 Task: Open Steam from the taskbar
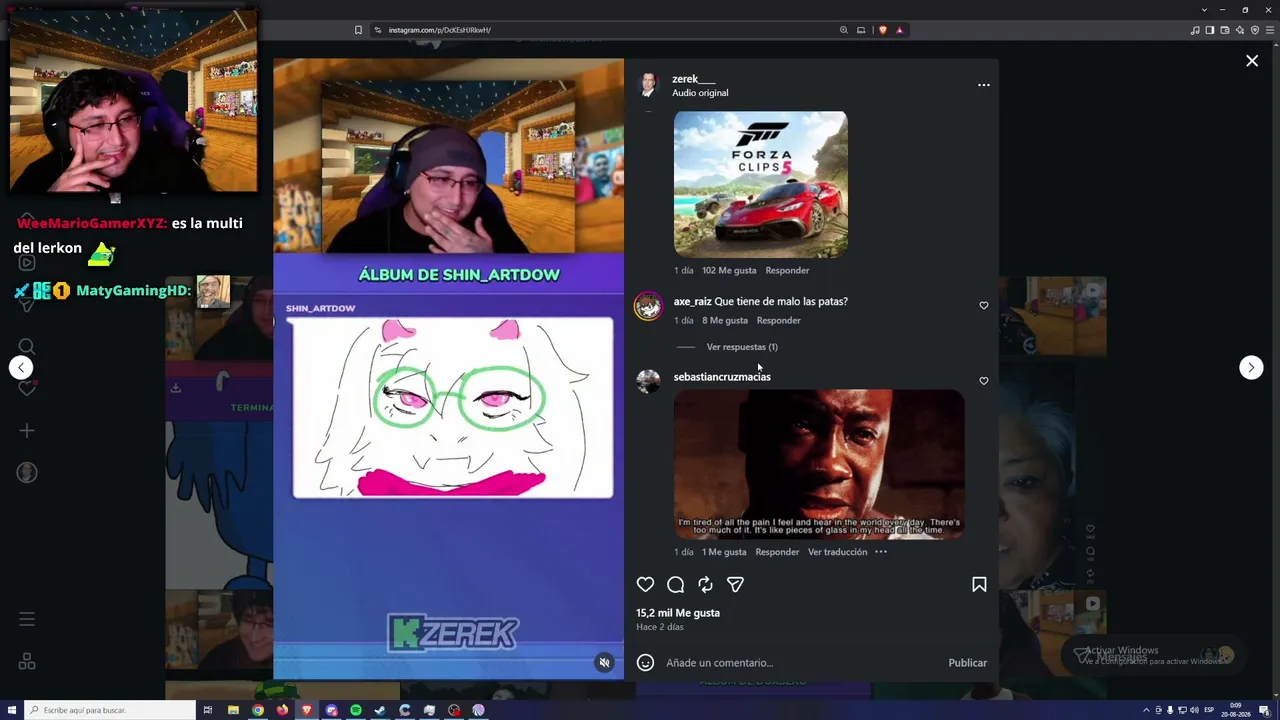pos(380,710)
